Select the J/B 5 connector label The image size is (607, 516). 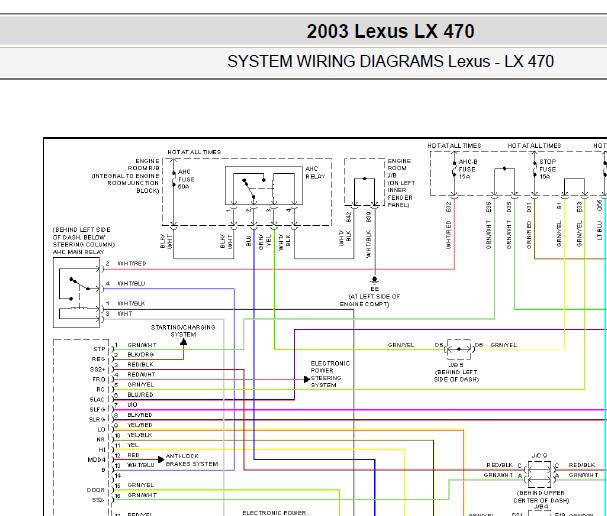coord(456,365)
